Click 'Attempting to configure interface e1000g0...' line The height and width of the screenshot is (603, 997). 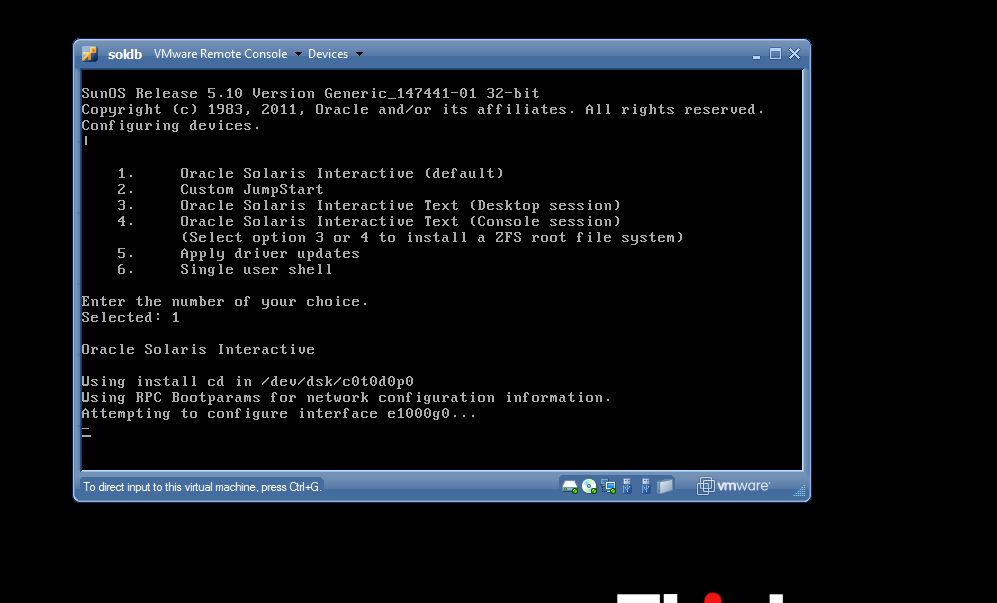point(278,413)
